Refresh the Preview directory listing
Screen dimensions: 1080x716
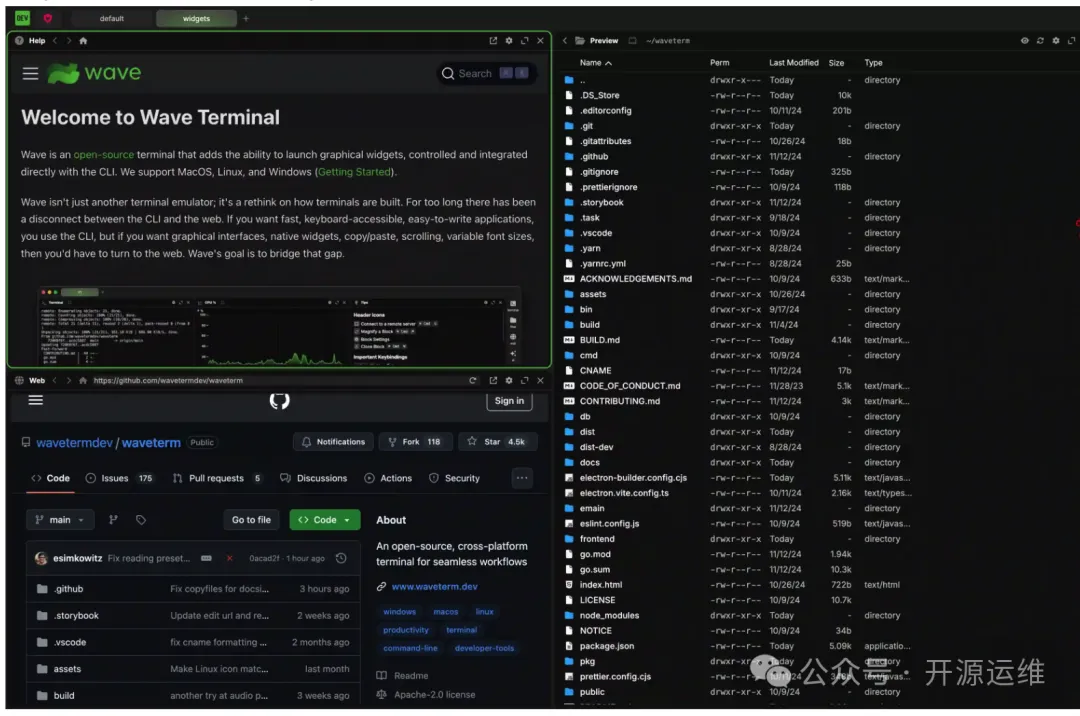point(1041,41)
